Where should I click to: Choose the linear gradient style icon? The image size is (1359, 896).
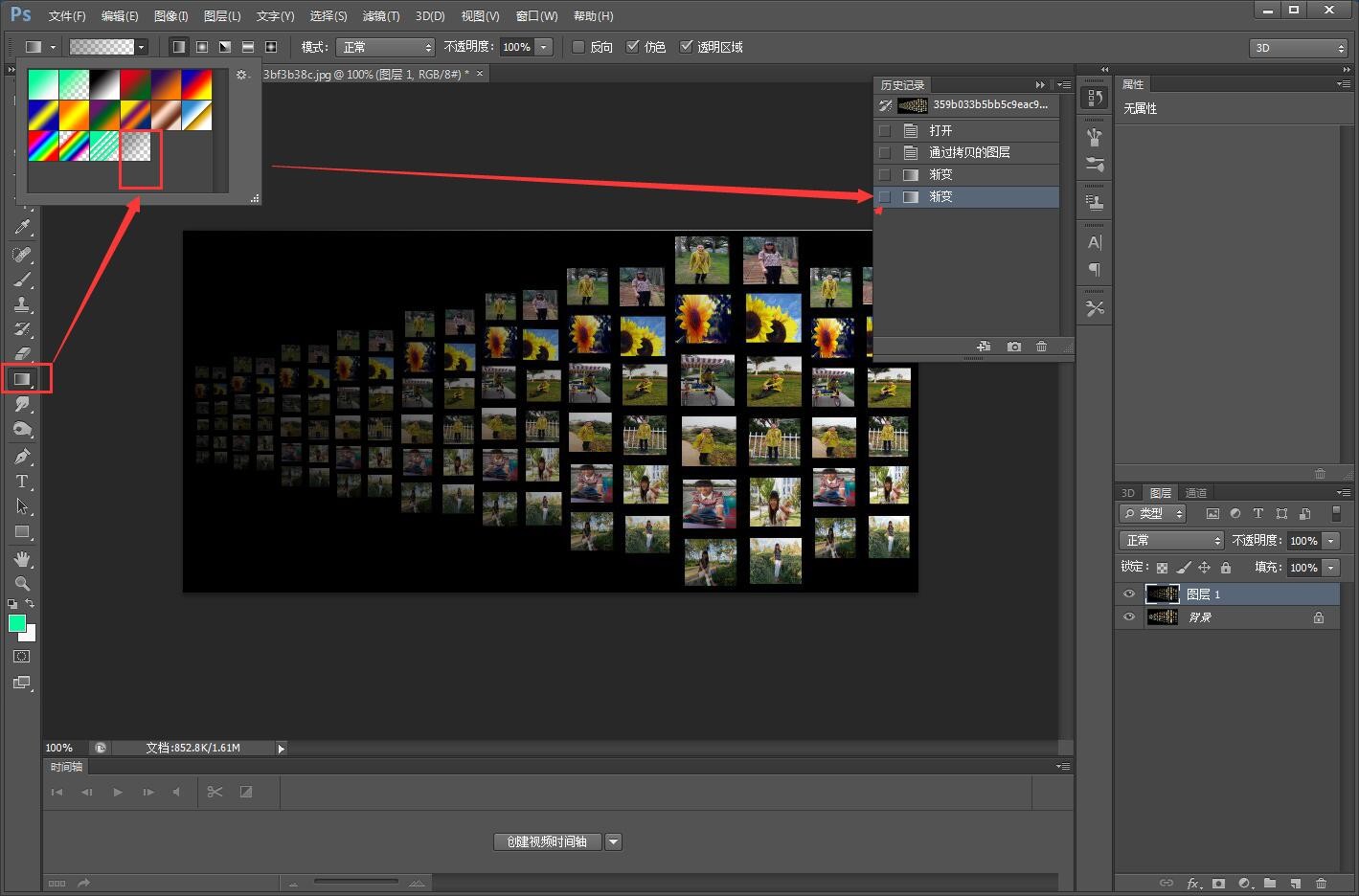click(x=179, y=47)
